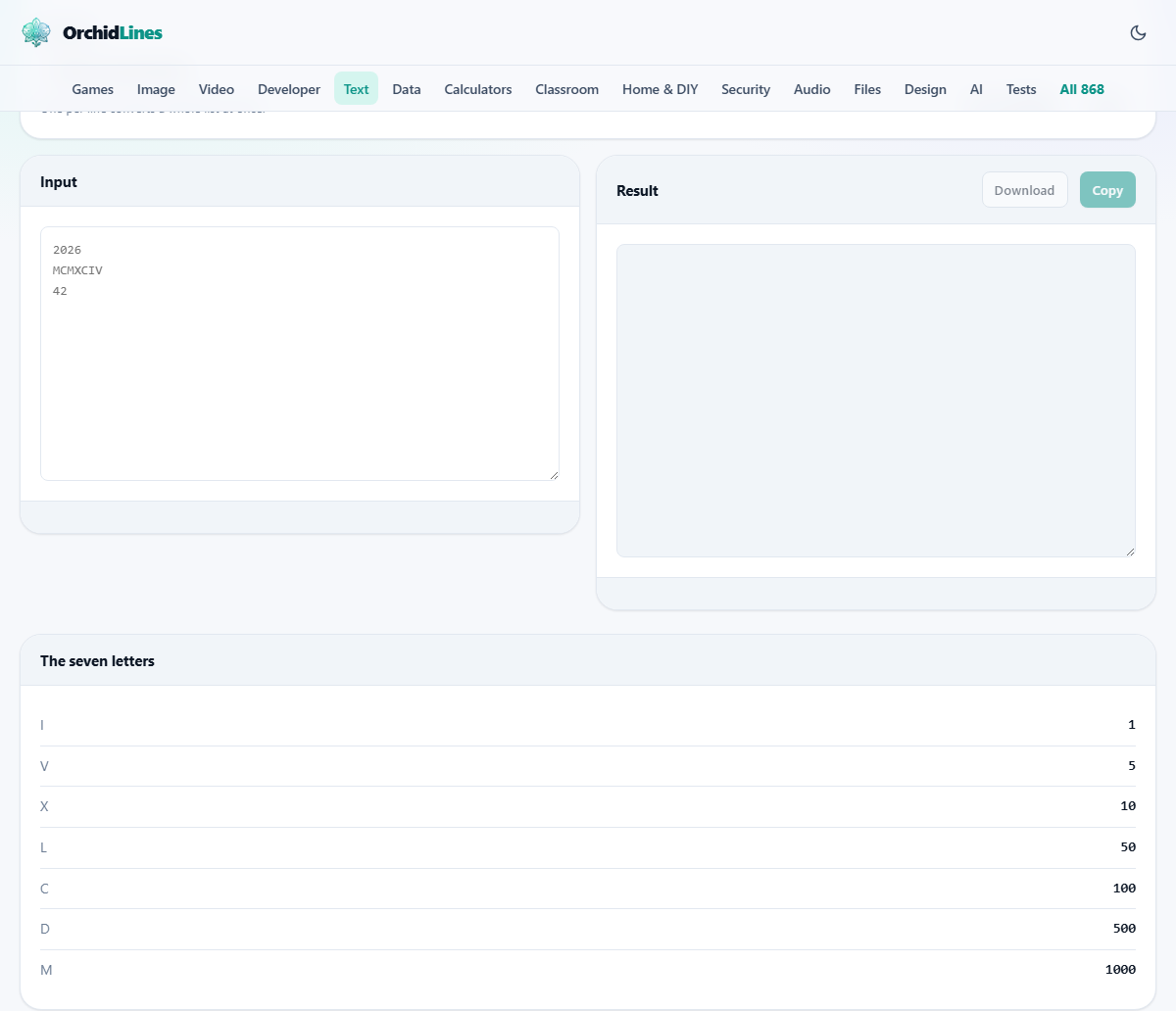Open the Video category
The width and height of the screenshot is (1176, 1011).
(x=217, y=89)
